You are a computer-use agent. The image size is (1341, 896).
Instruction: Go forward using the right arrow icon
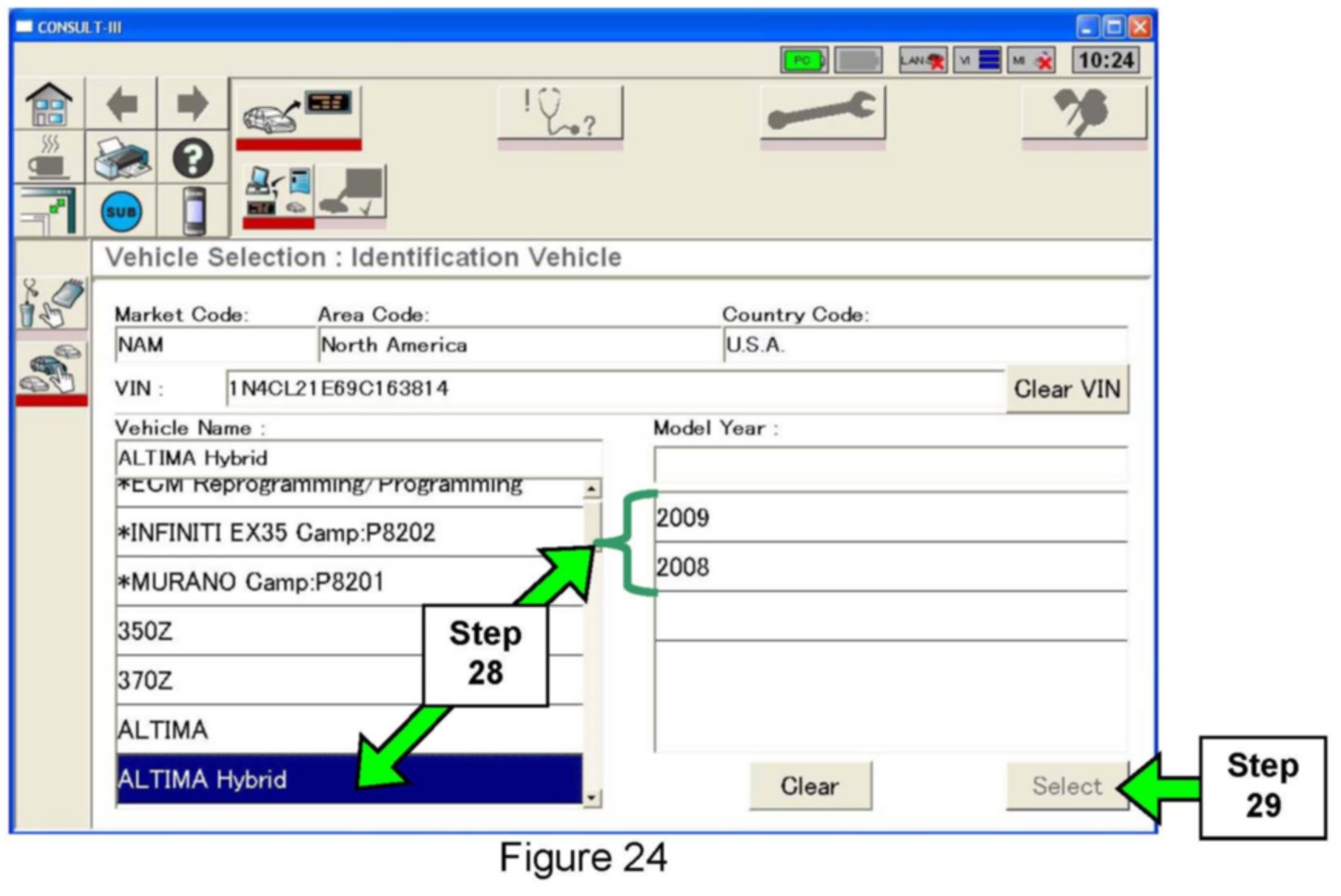tap(192, 105)
